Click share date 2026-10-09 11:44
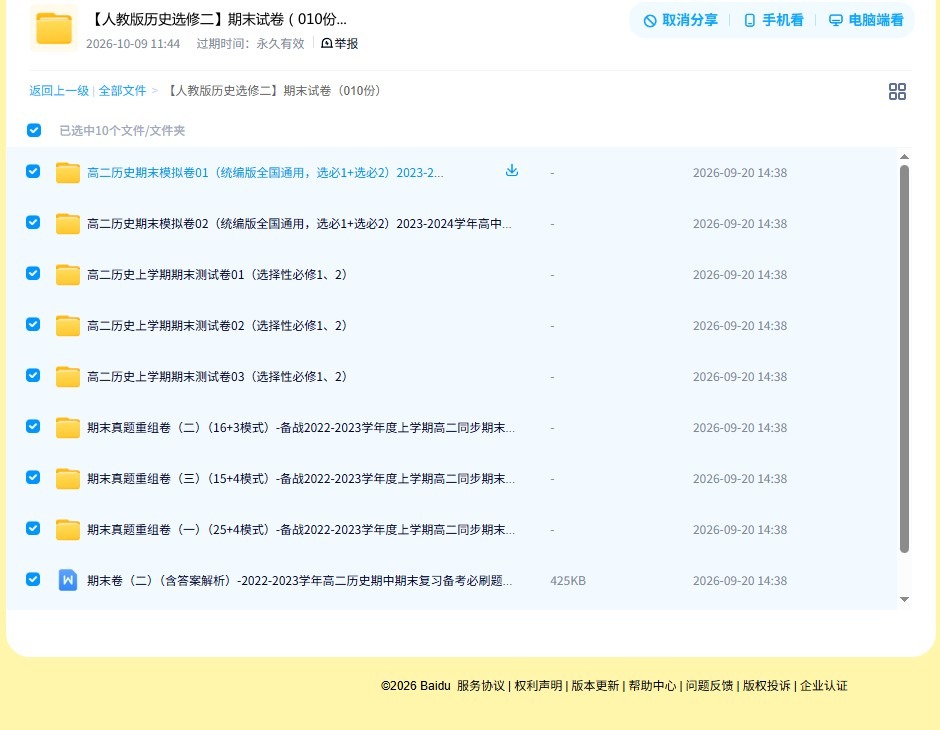This screenshot has height=730, width=940. tap(133, 43)
